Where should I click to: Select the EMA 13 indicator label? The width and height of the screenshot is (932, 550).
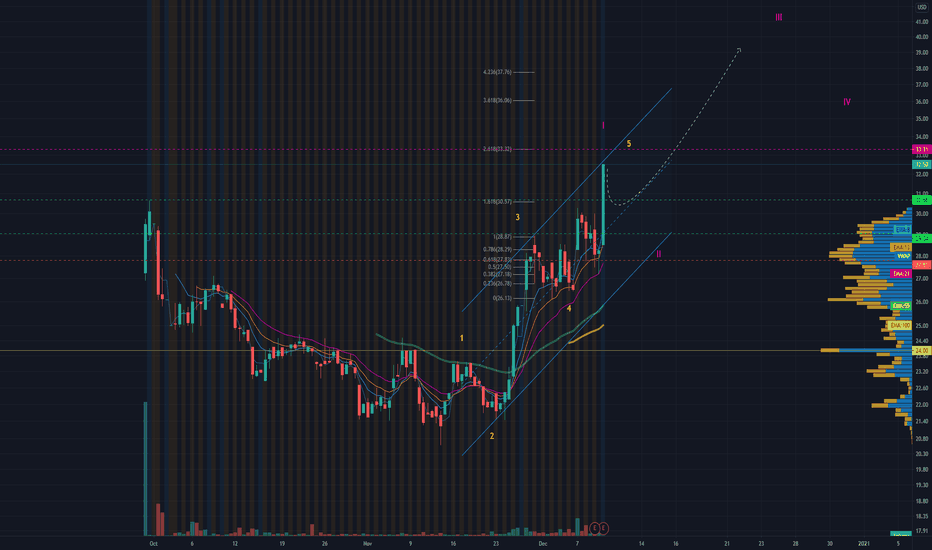click(901, 247)
